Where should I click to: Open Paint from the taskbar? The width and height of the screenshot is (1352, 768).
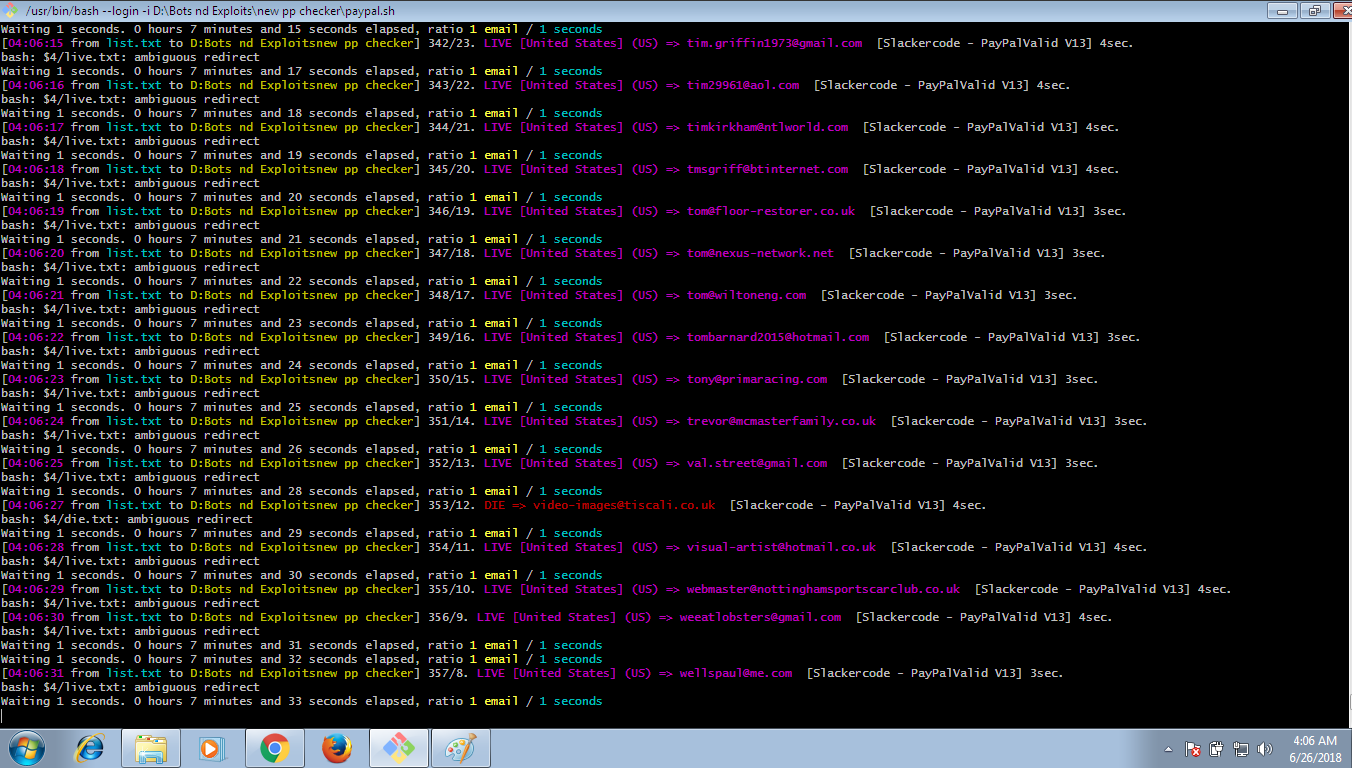click(460, 748)
